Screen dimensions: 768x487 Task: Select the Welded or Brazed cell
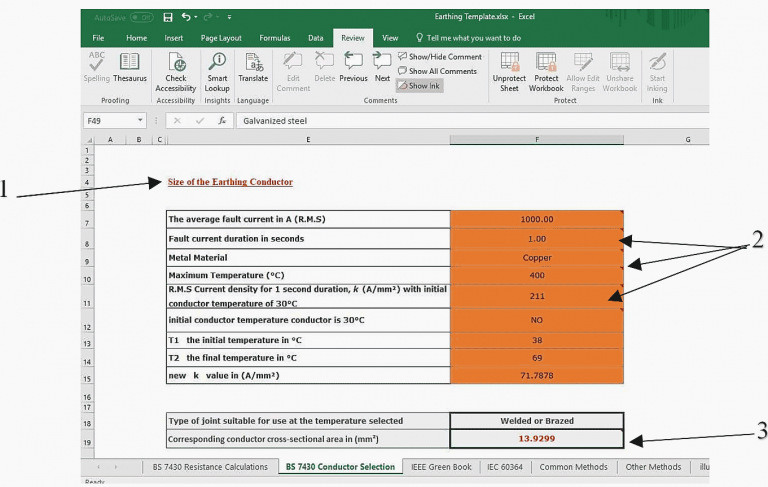(537, 421)
